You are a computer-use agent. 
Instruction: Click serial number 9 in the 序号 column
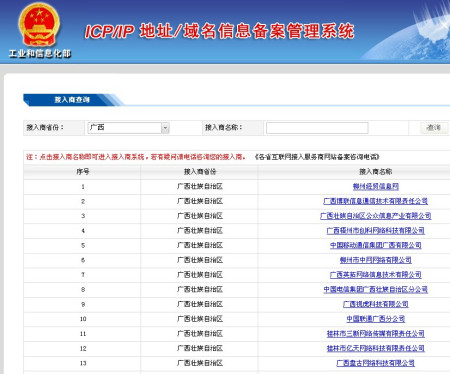(x=83, y=304)
